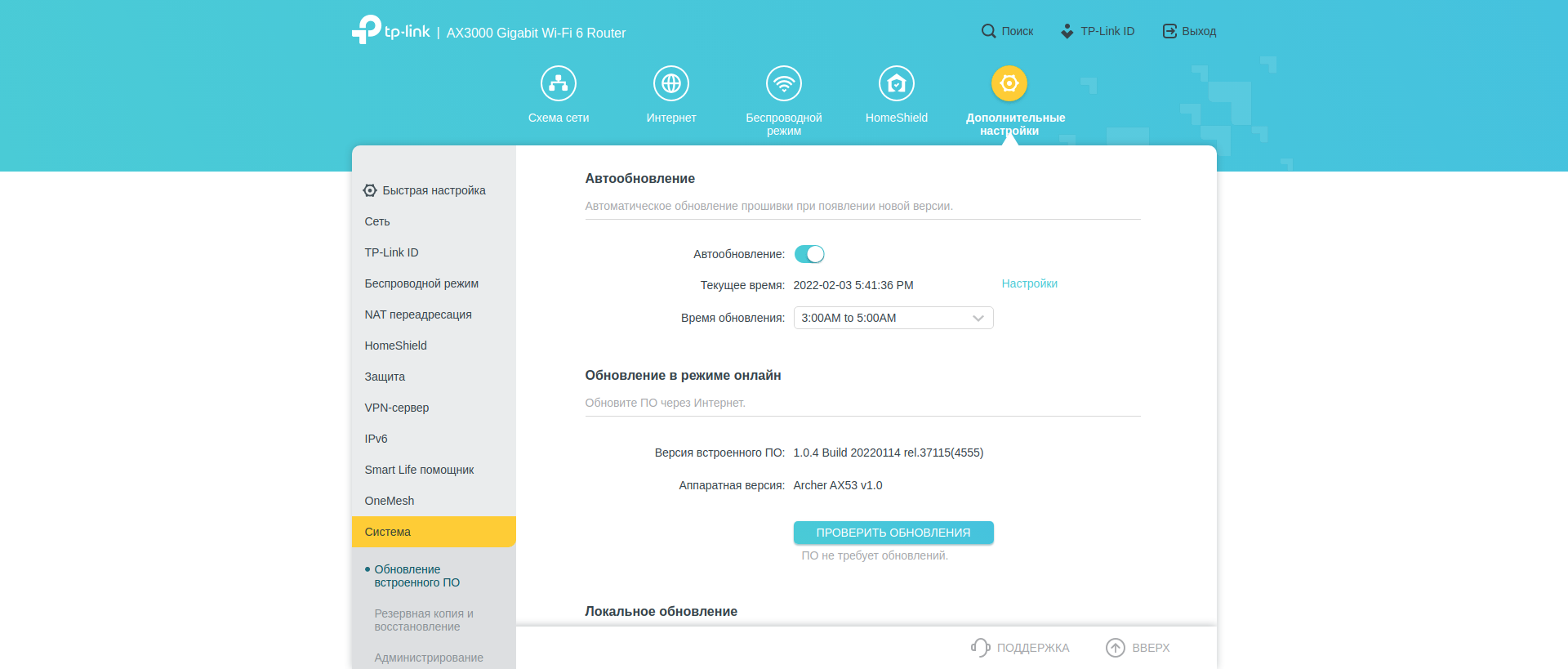The width and height of the screenshot is (1568, 669).
Task: Click the ВВЕРХ label in footer
Action: [x=1151, y=648]
